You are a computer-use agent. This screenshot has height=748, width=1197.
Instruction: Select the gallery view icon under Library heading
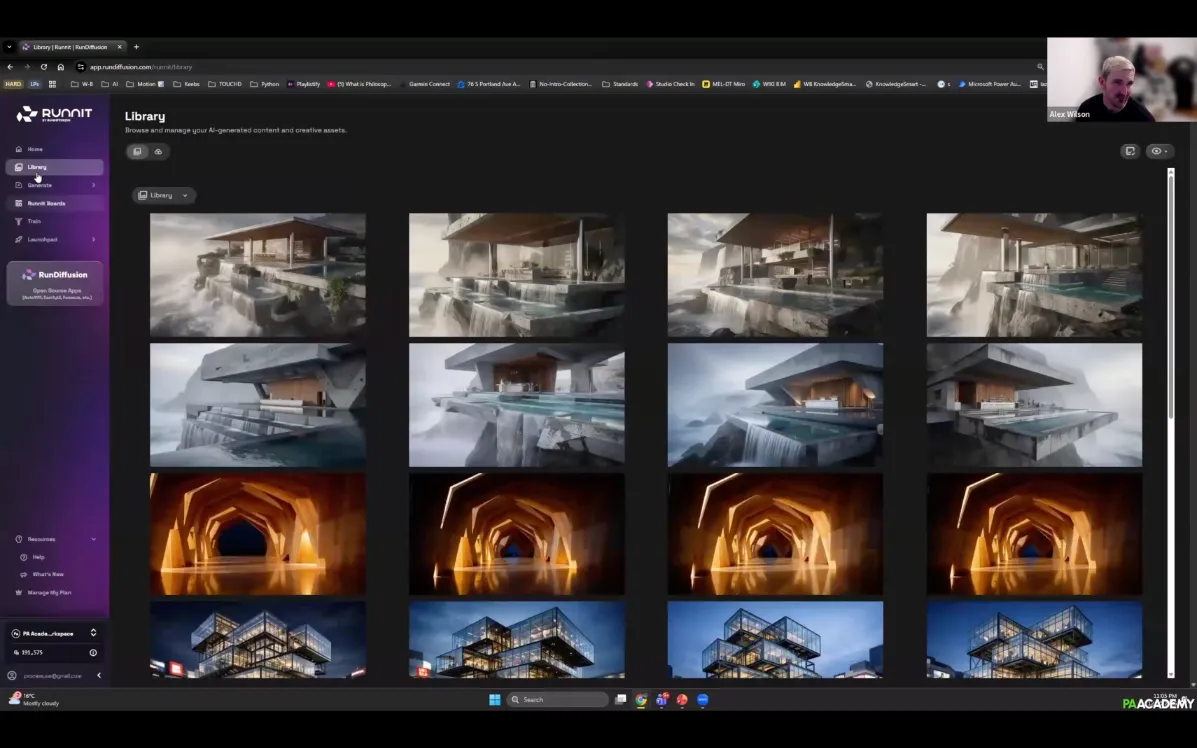(x=137, y=151)
